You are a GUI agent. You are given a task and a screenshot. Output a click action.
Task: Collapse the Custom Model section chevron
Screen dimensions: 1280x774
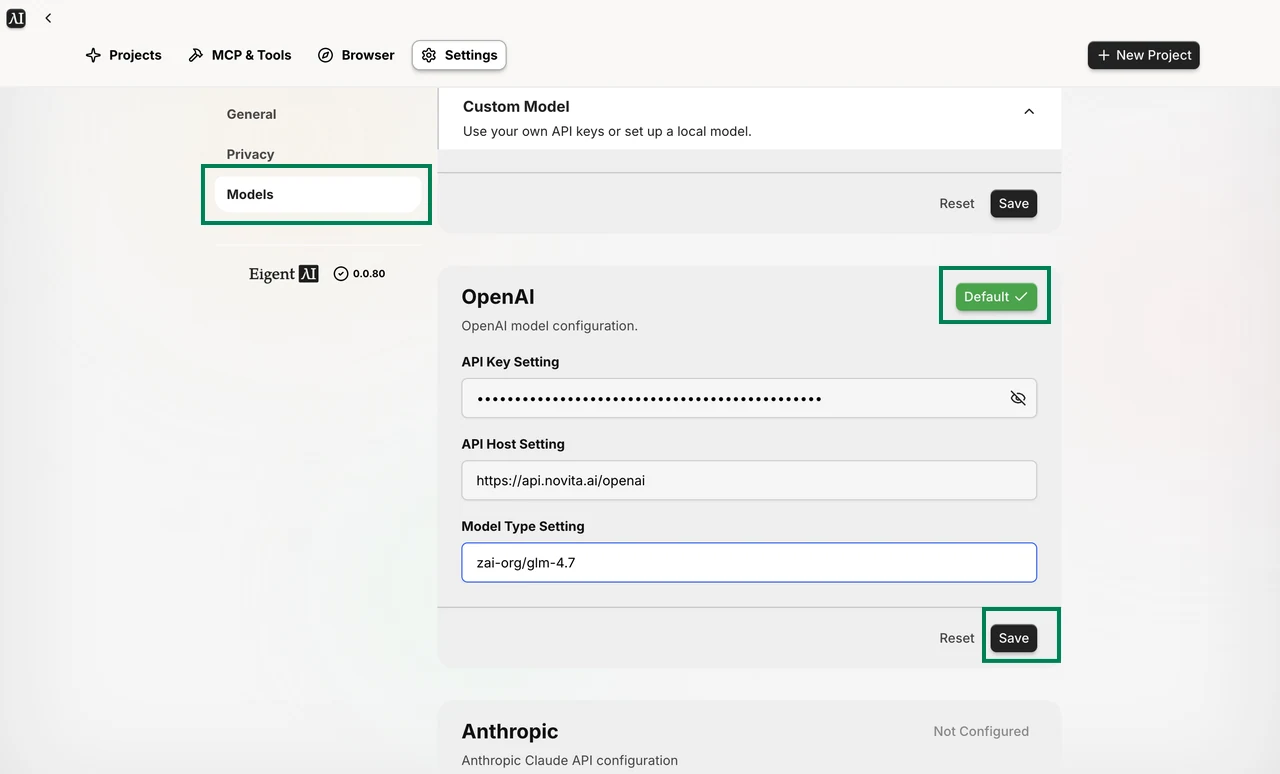click(1029, 112)
